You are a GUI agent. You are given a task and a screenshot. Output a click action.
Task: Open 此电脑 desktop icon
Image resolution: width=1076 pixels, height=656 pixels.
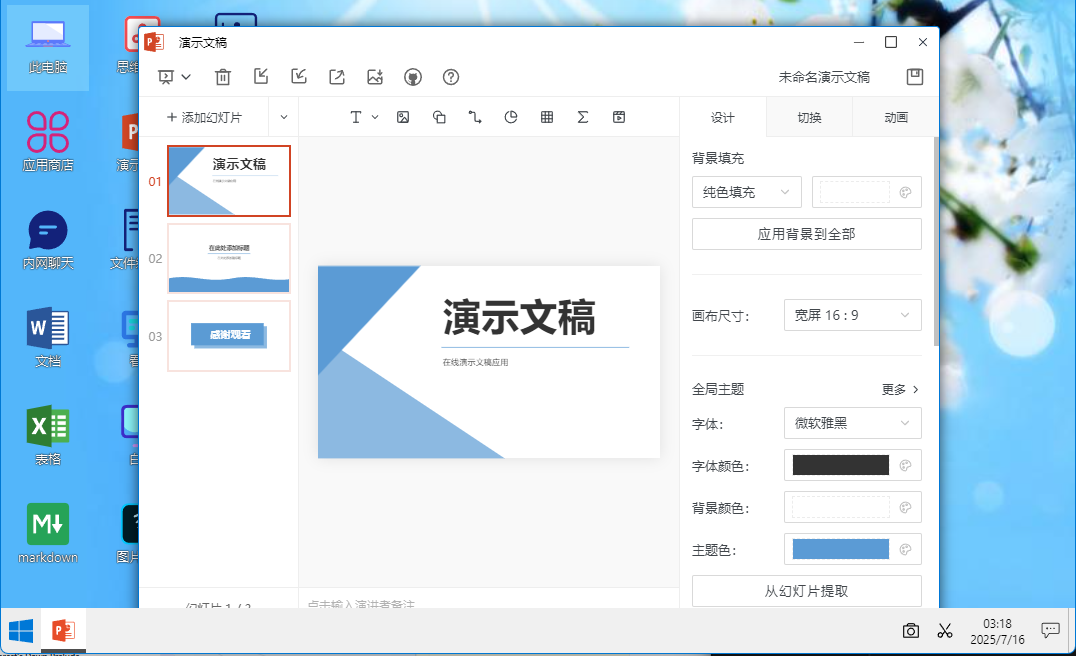point(48,47)
